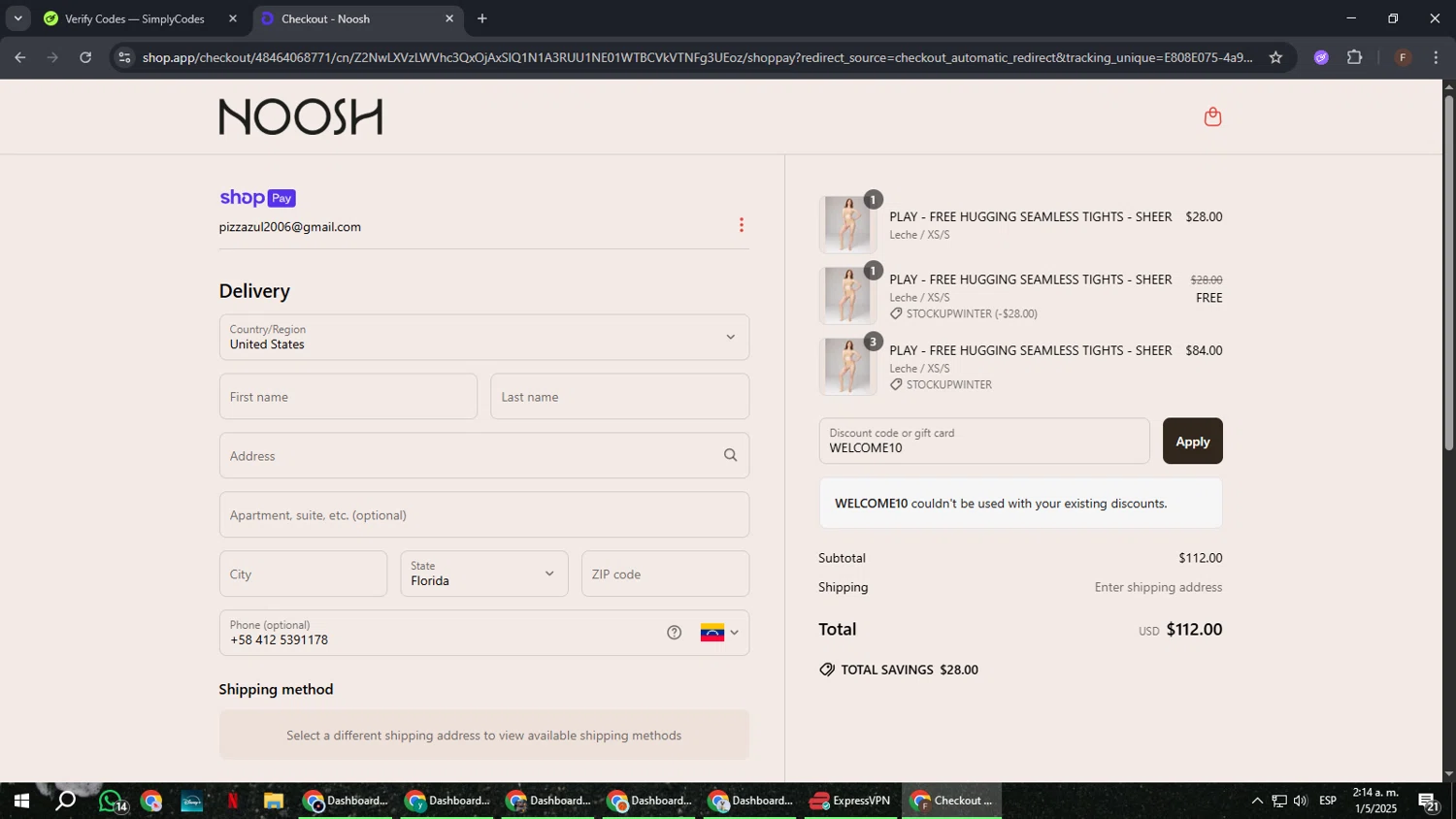Open Windows taskbar search
The width and height of the screenshot is (1456, 819).
(65, 802)
